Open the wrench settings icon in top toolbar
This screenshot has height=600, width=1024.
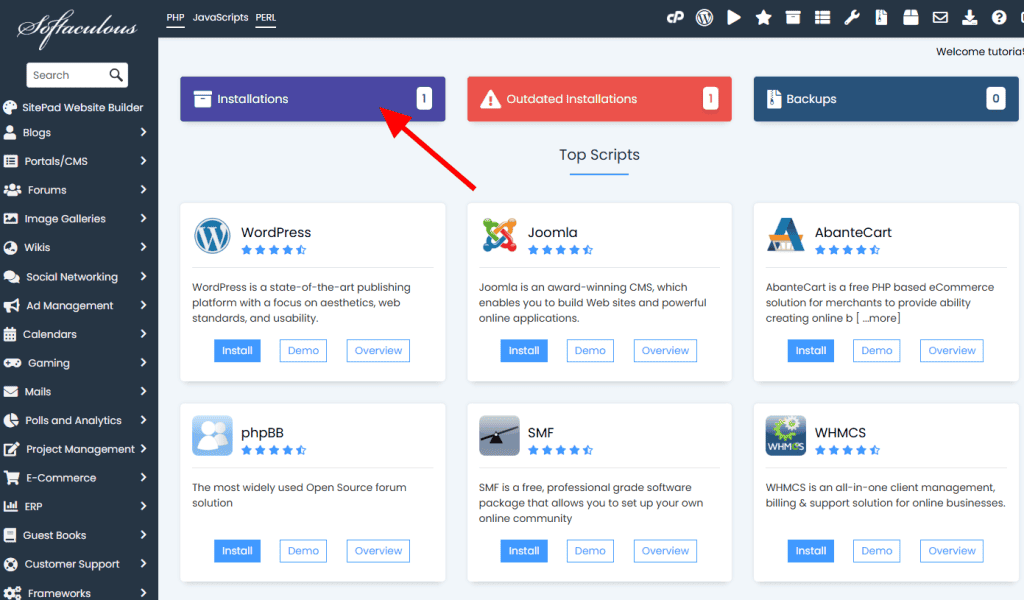pyautogui.click(x=852, y=18)
